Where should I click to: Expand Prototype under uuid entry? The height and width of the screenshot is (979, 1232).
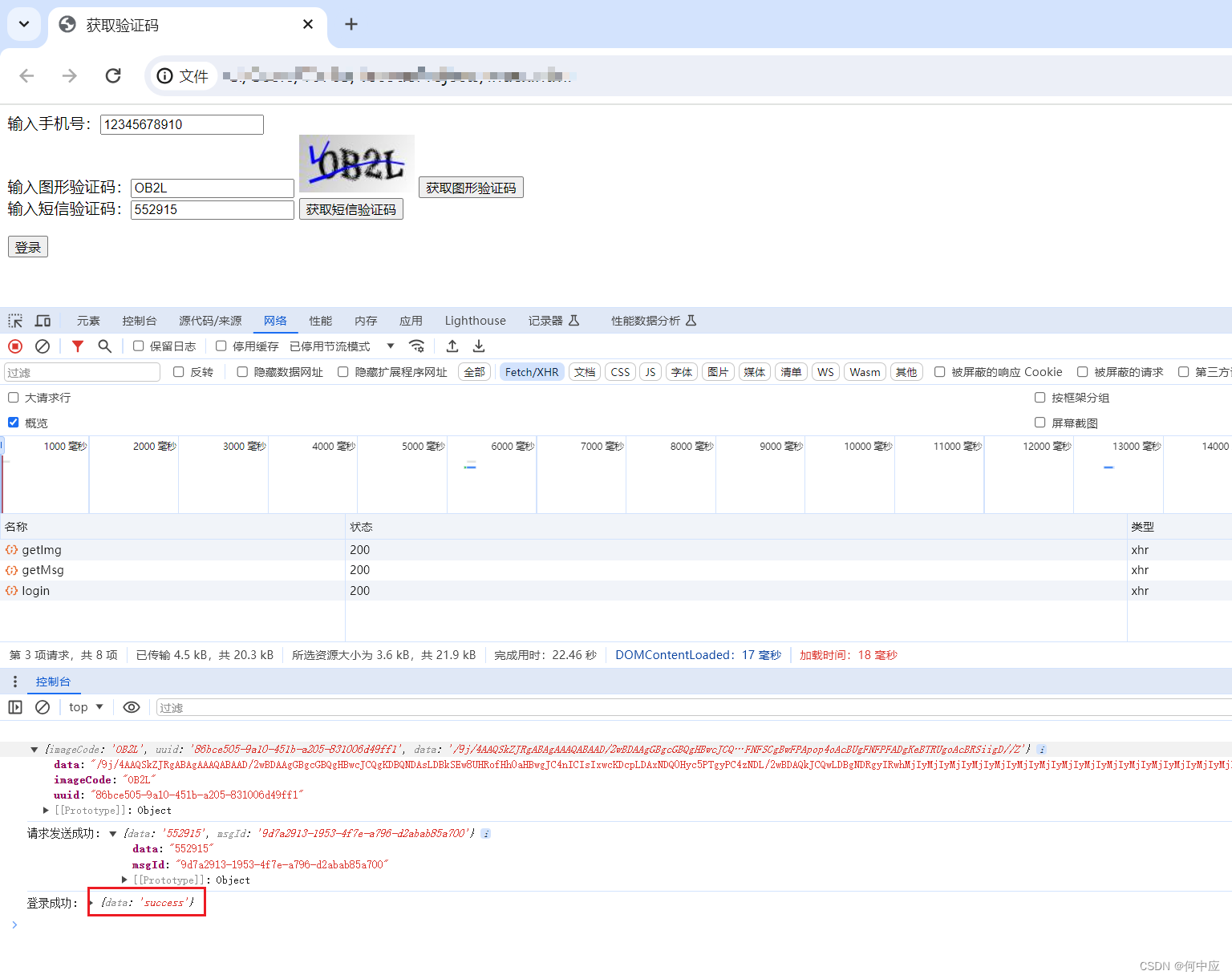click(46, 811)
